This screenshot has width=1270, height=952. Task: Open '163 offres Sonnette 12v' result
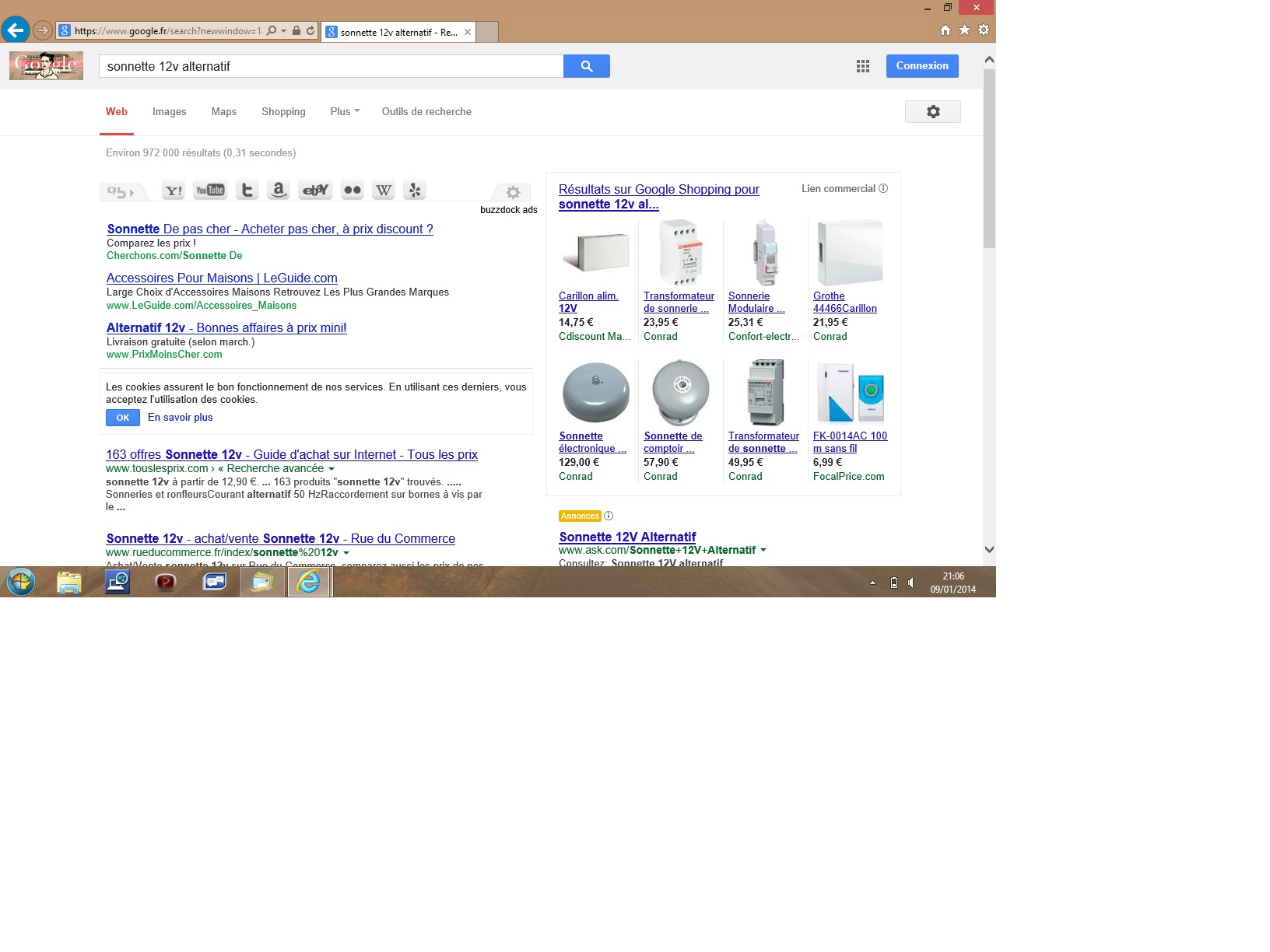(x=292, y=455)
